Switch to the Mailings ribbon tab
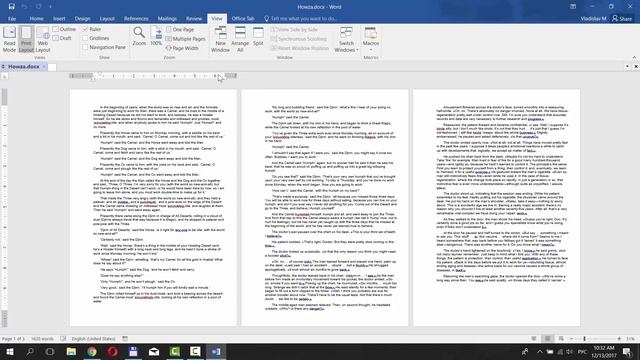 [x=167, y=19]
